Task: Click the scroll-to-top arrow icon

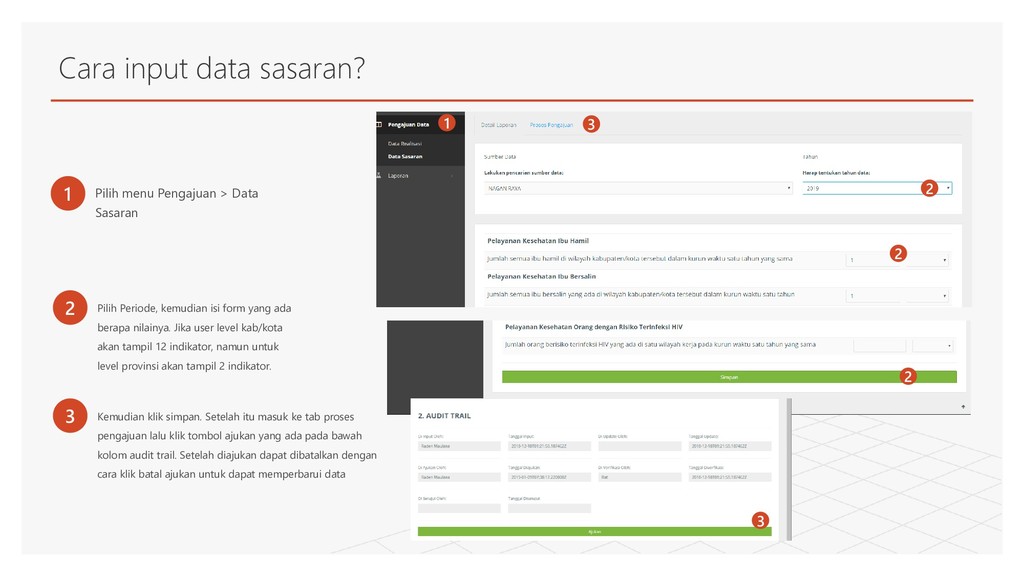Action: pos(963,407)
